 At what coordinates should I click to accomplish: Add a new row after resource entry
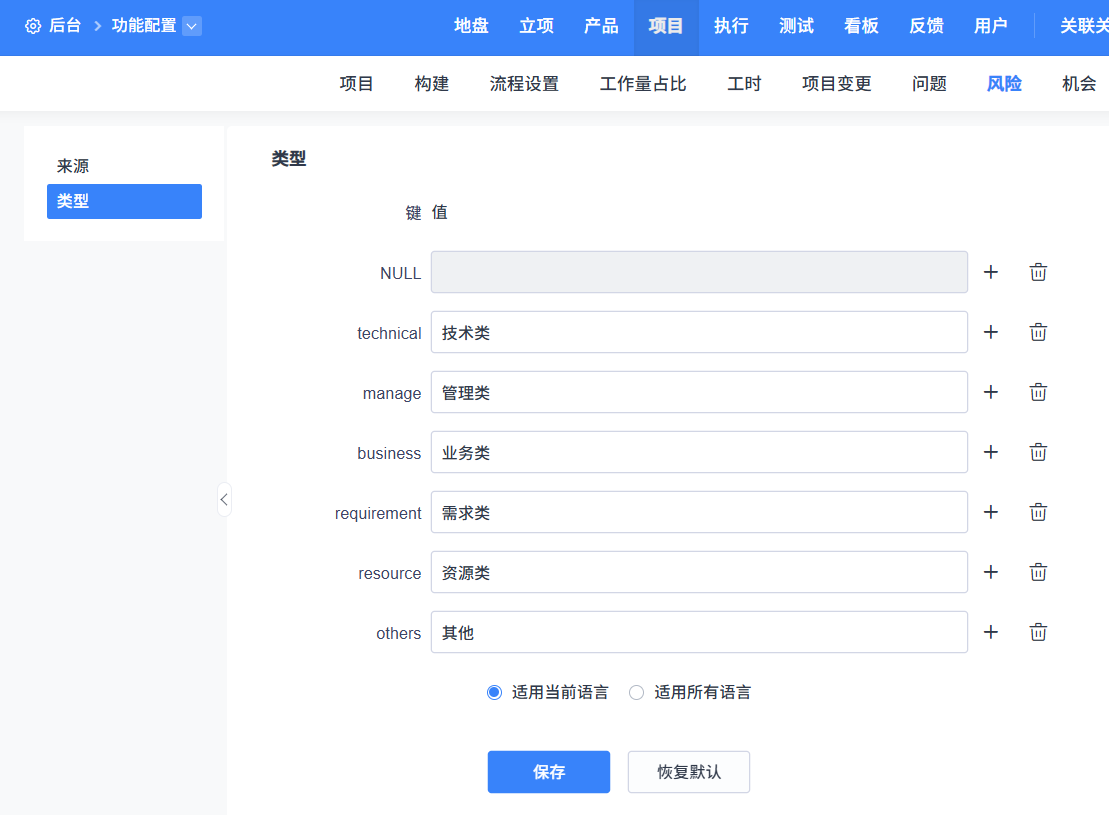[991, 572]
